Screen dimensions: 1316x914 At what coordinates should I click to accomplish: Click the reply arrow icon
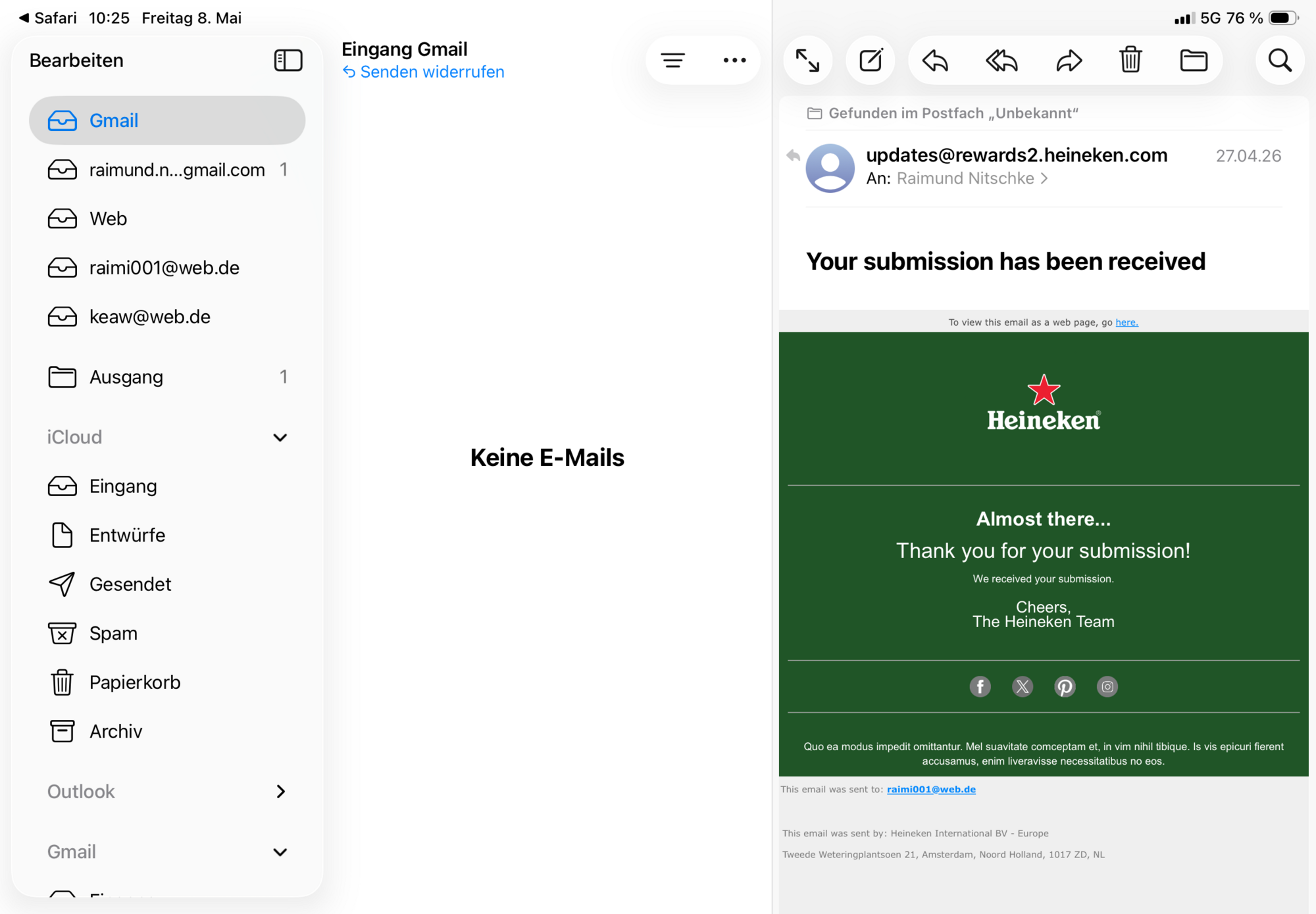[x=934, y=61]
